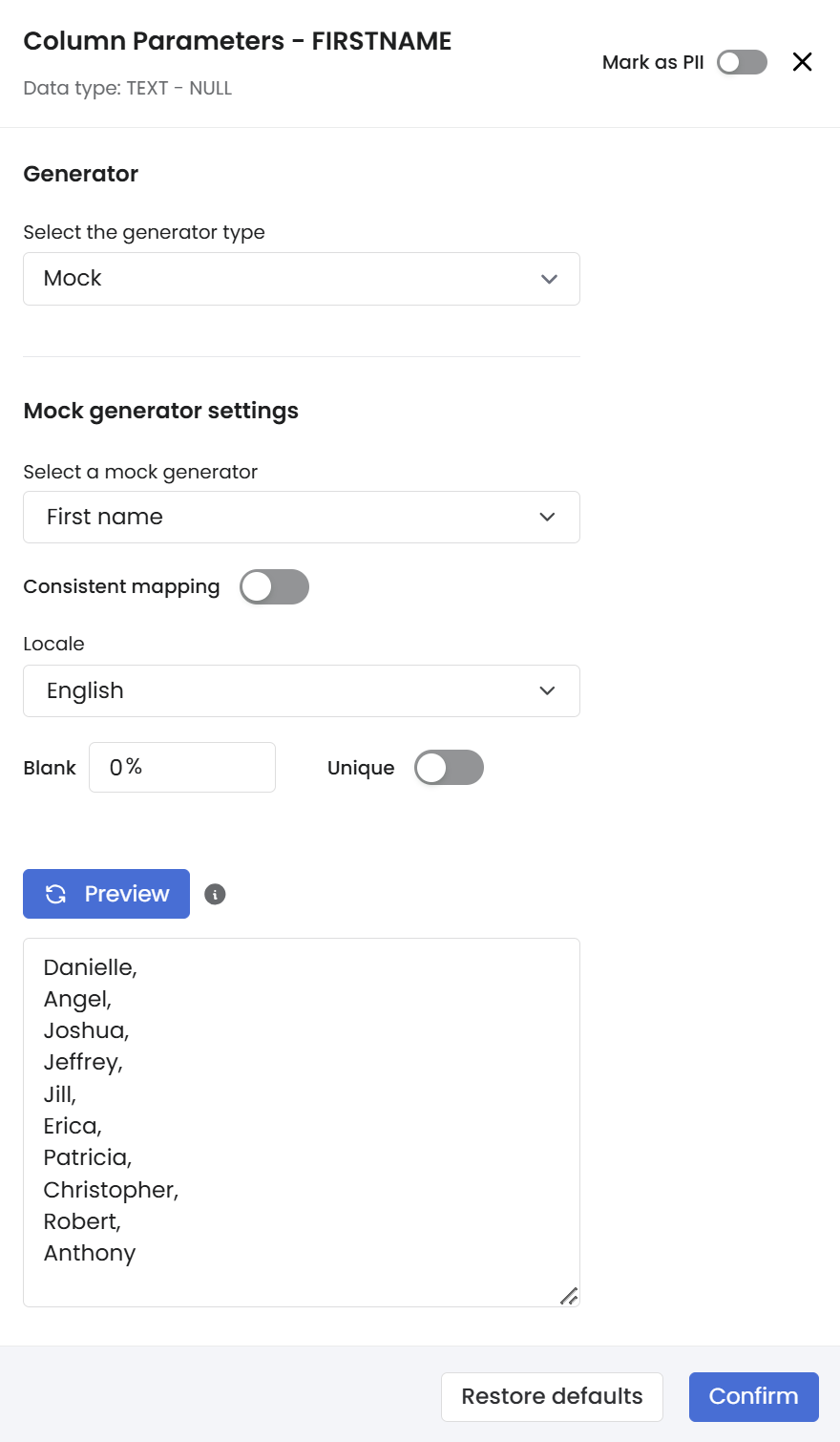Click the name Danielle in the preview output

coord(88,967)
